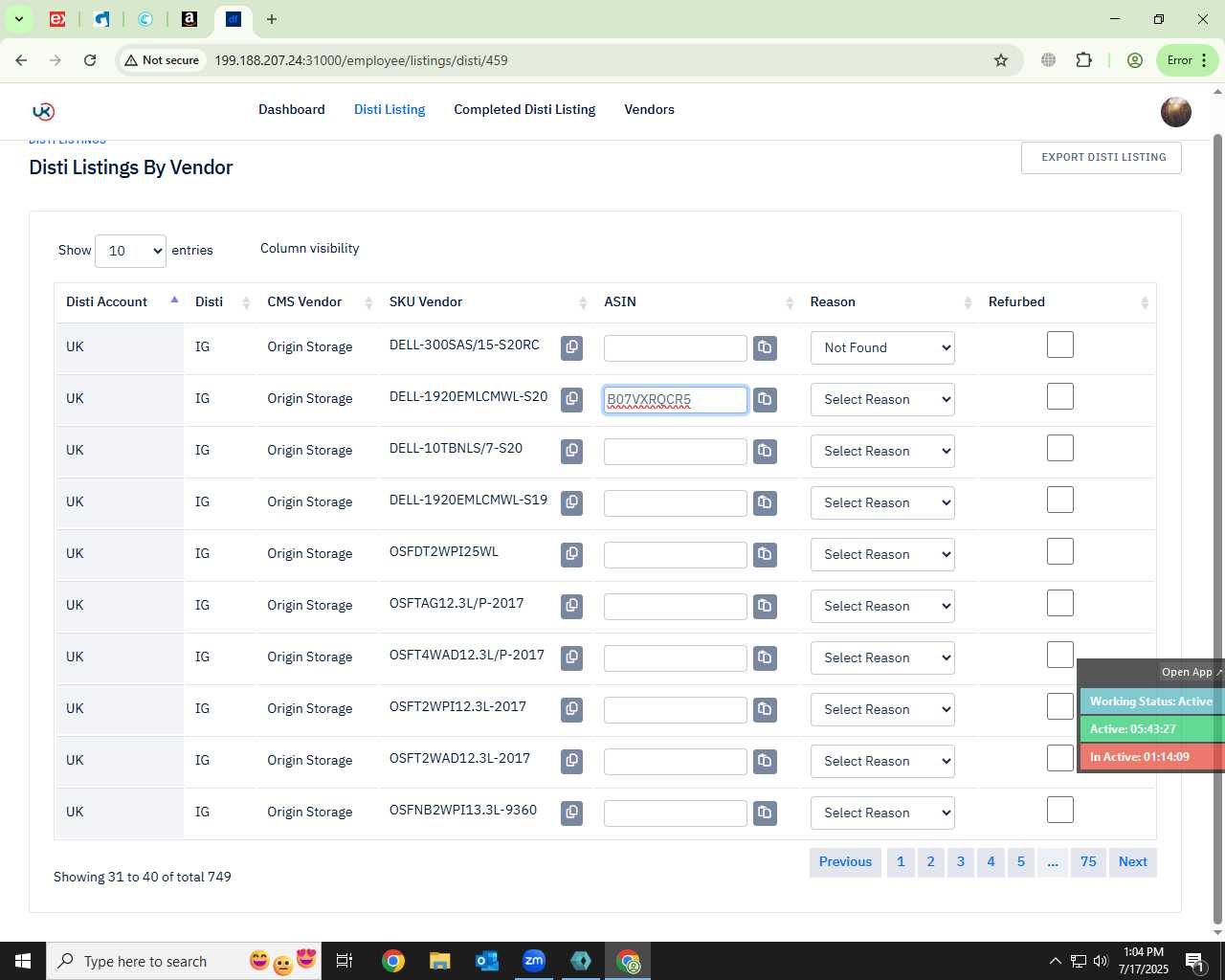Open the browser extensions puzzle icon
1225x980 pixels.
(x=1083, y=60)
